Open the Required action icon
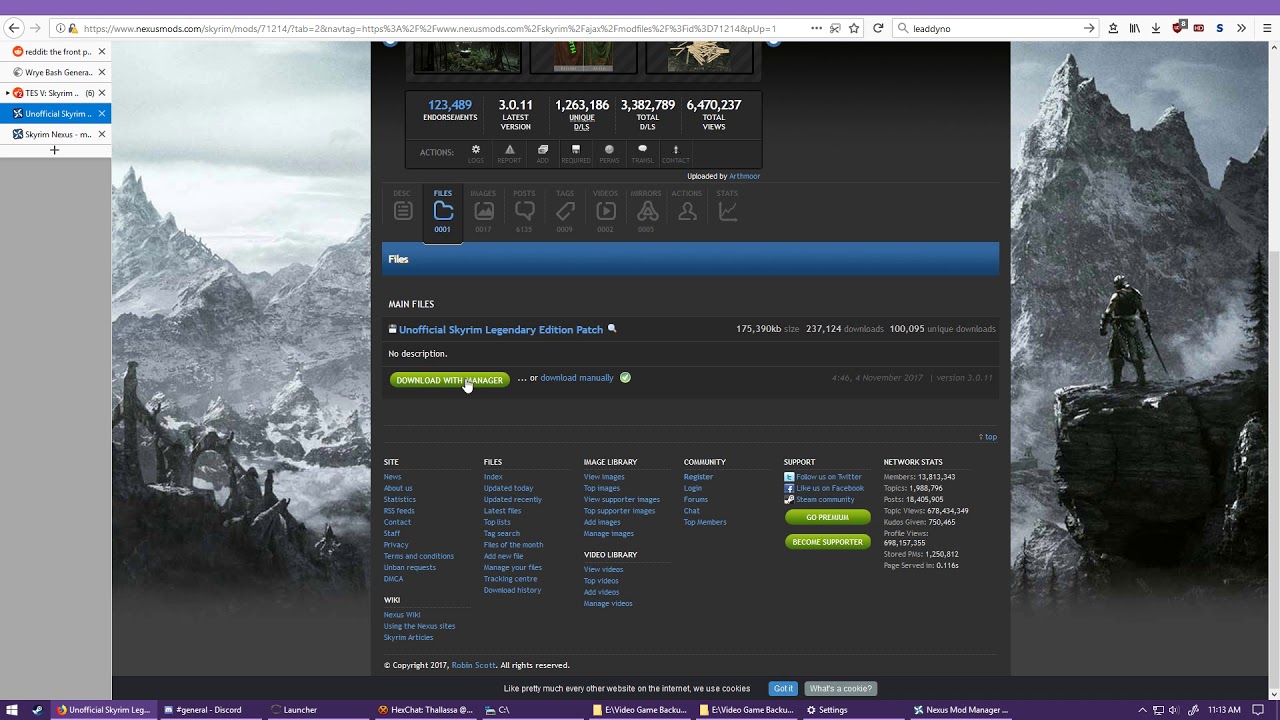Screen dimensions: 1280x720 (576, 153)
